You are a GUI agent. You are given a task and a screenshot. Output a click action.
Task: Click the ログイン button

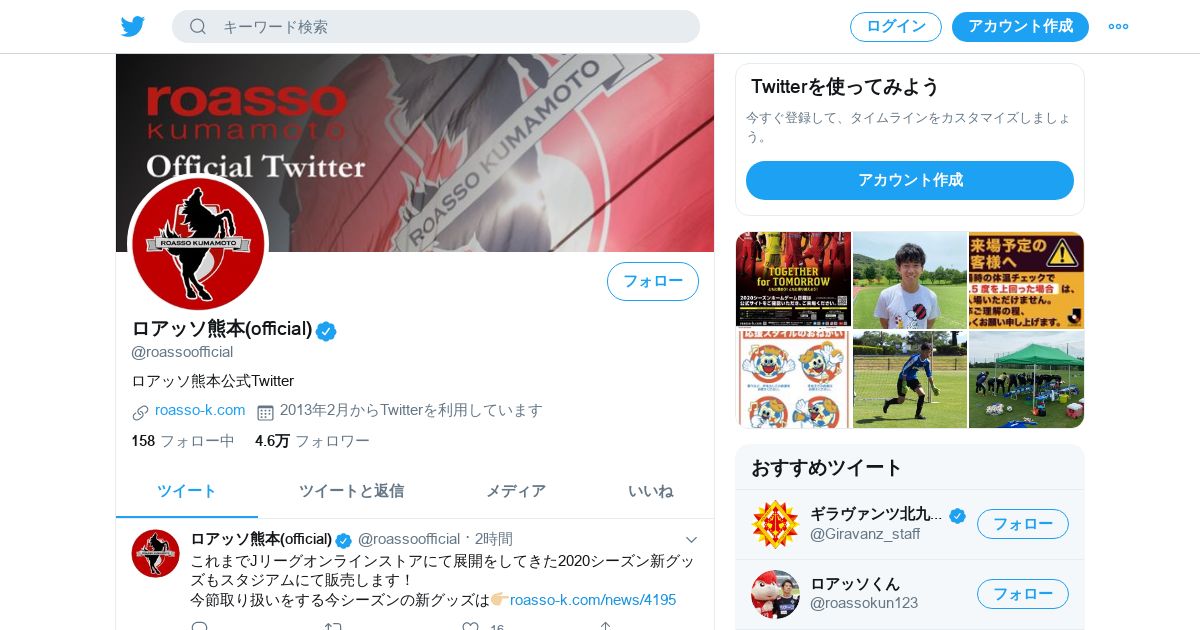(x=896, y=27)
